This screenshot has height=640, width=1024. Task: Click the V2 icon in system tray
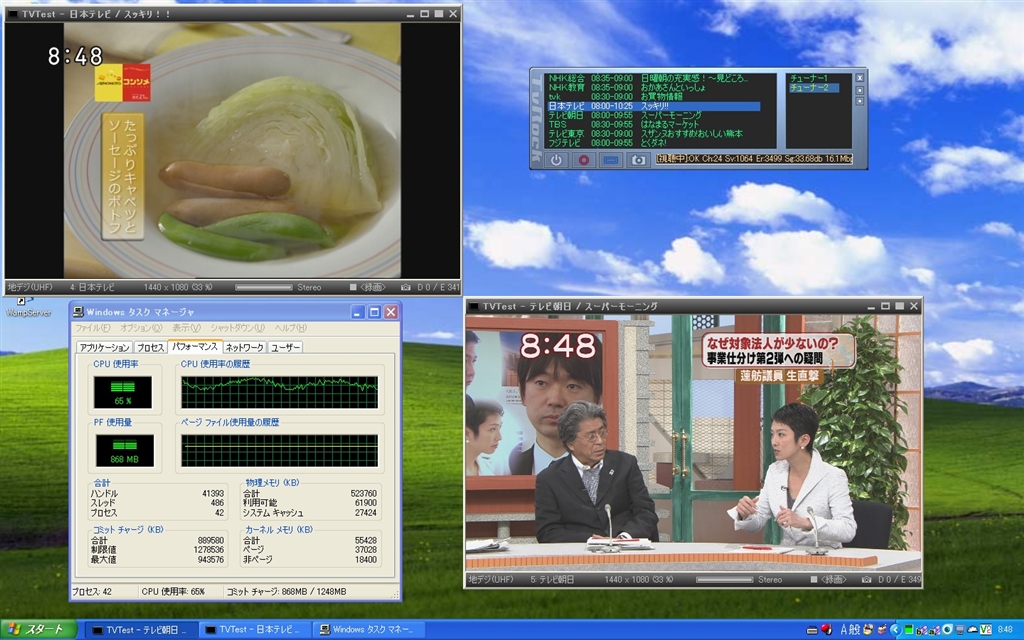(x=986, y=630)
